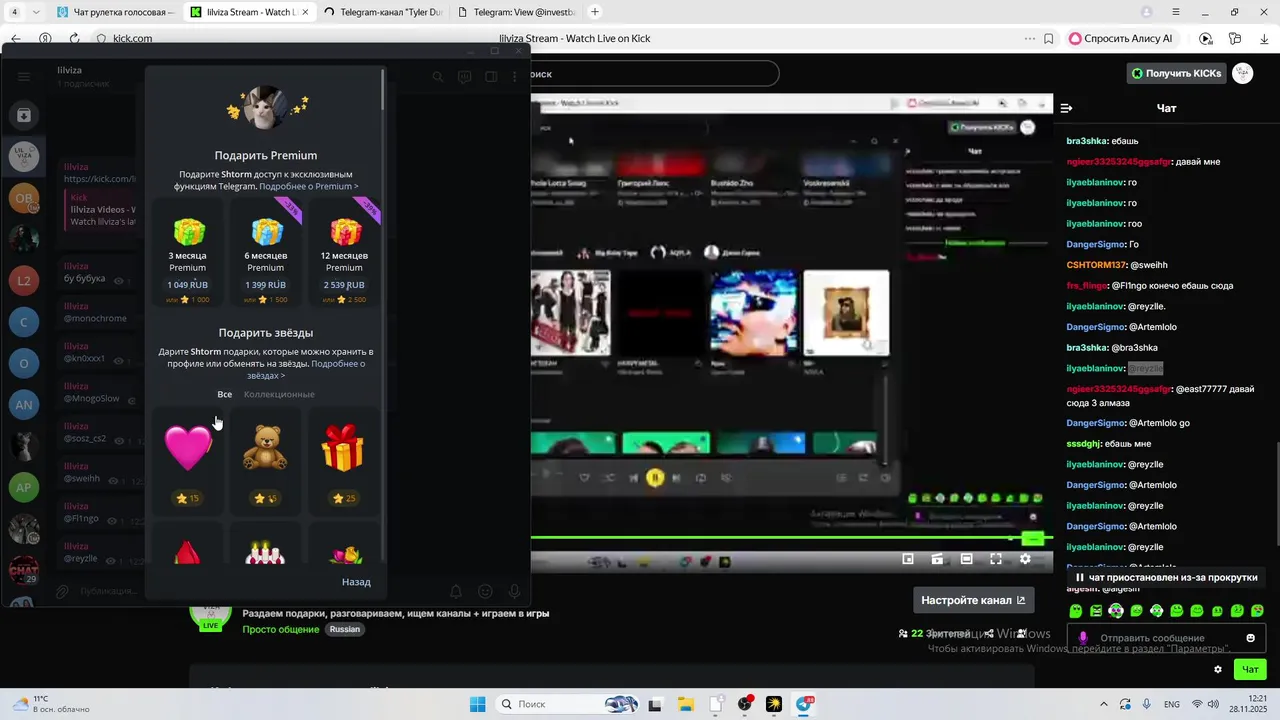Open the 'Подробнее о Premium' link
The height and width of the screenshot is (720, 1280).
pos(308,187)
